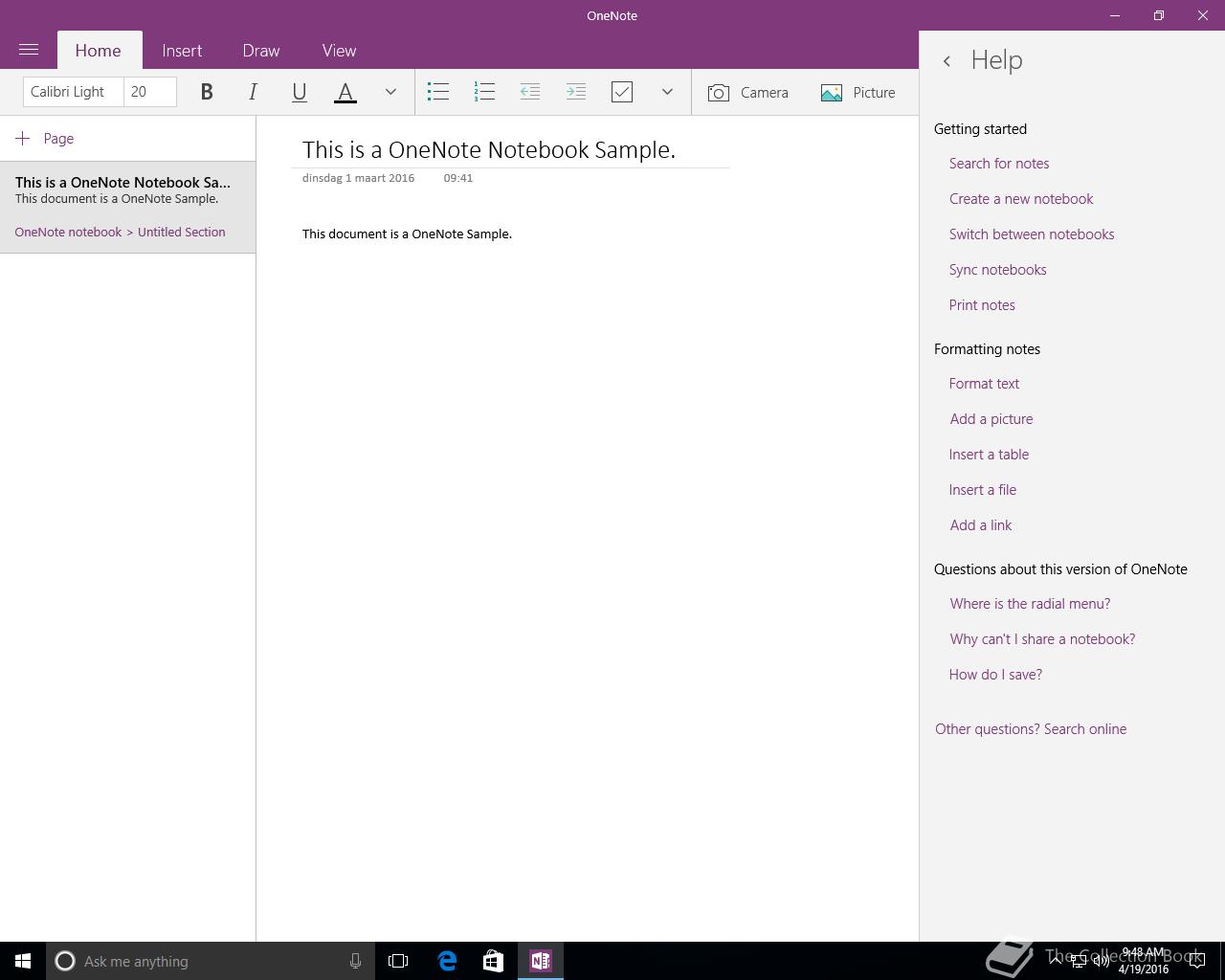Launch Microsoft Edge from taskbar
Image resolution: width=1225 pixels, height=980 pixels.
coord(447,961)
